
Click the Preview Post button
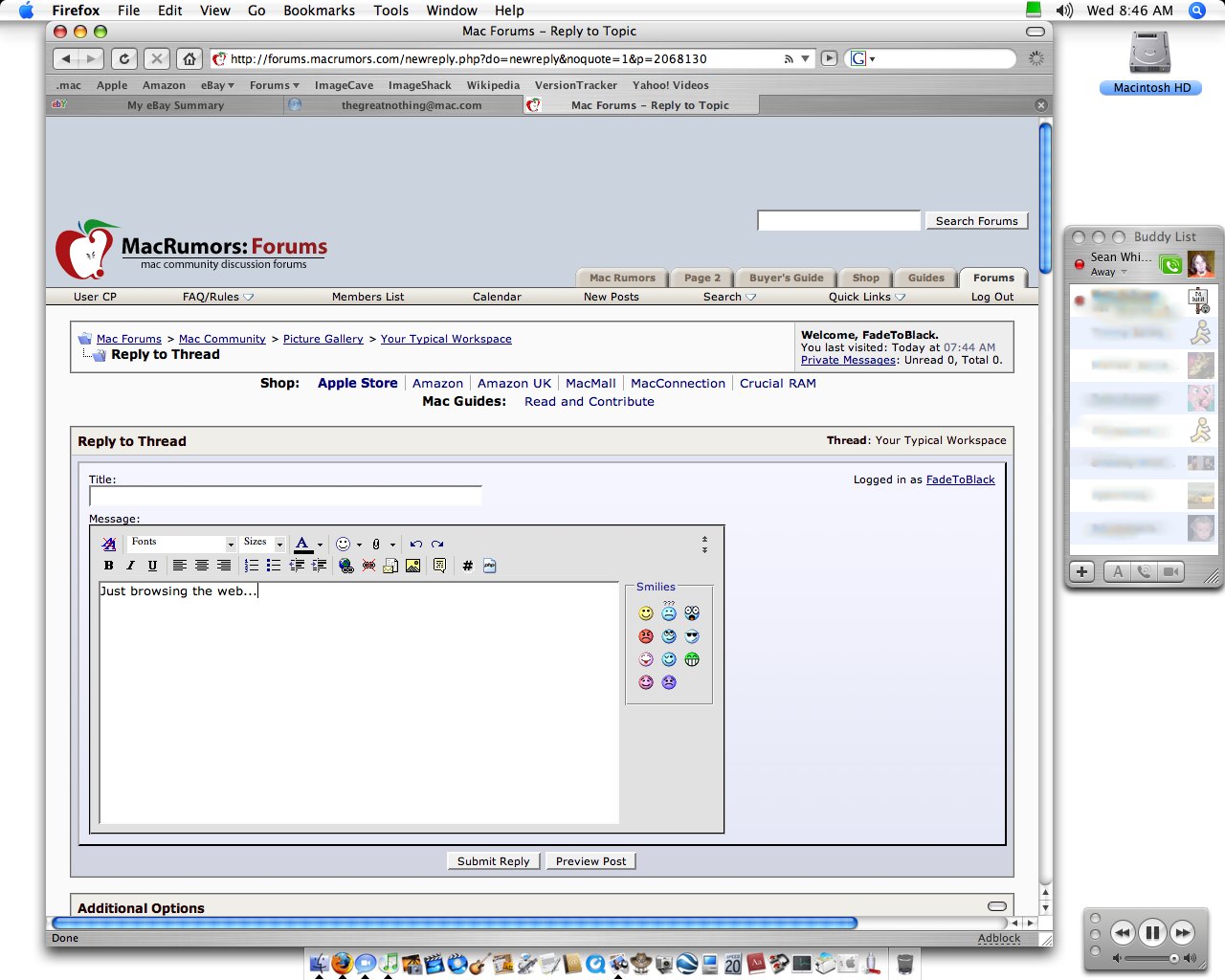(590, 861)
